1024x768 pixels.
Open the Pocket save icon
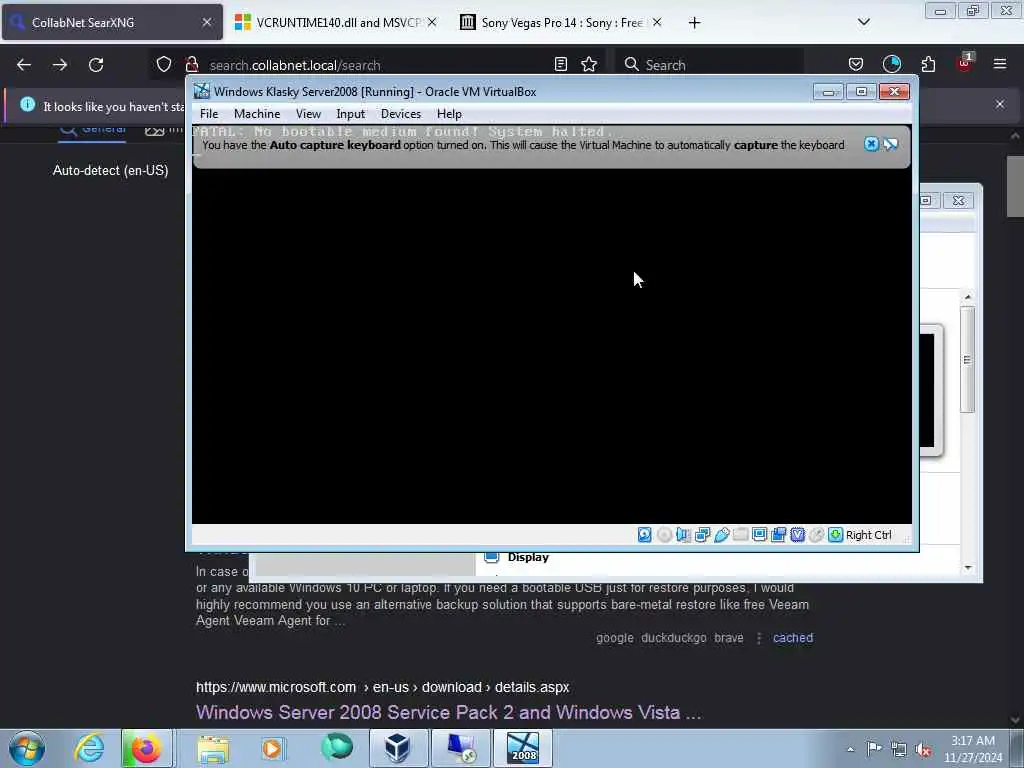(856, 64)
